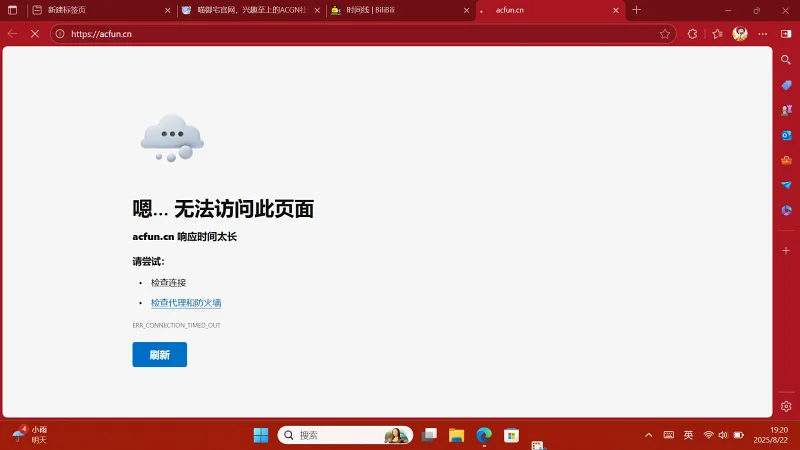Click the 检查连接 suggestion text
Image resolution: width=800 pixels, height=450 pixels.
pyautogui.click(x=168, y=282)
